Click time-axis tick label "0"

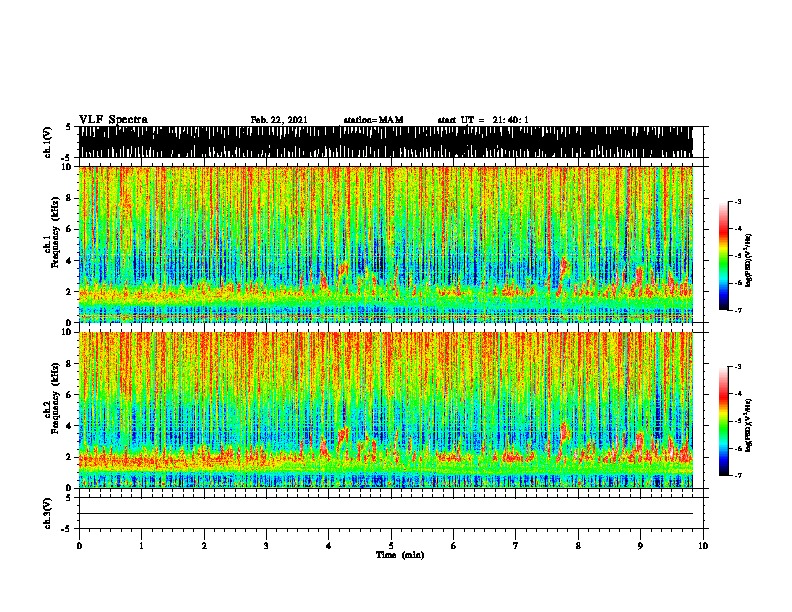click(x=79, y=546)
